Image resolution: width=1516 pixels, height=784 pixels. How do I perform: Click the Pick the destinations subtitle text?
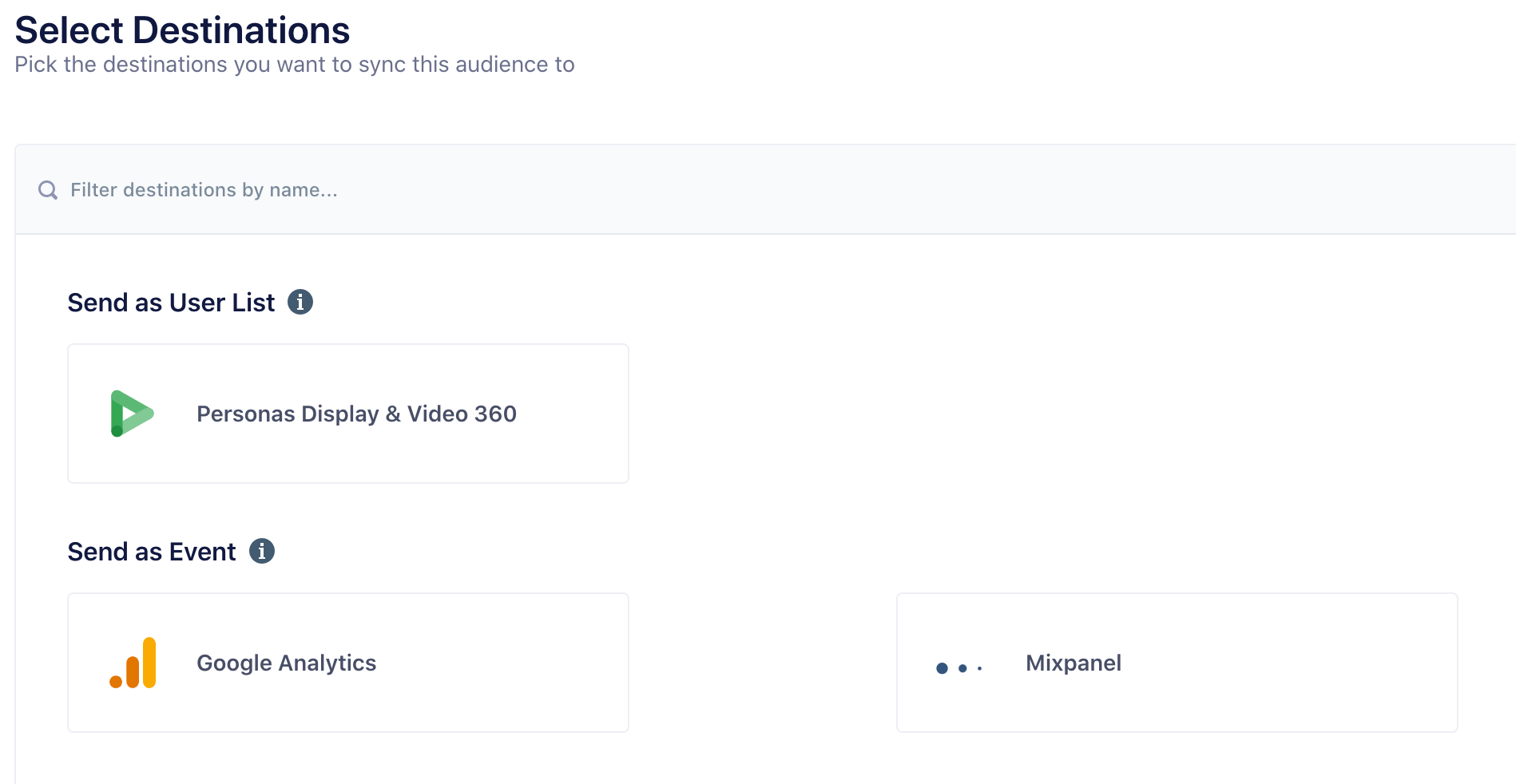[x=294, y=65]
